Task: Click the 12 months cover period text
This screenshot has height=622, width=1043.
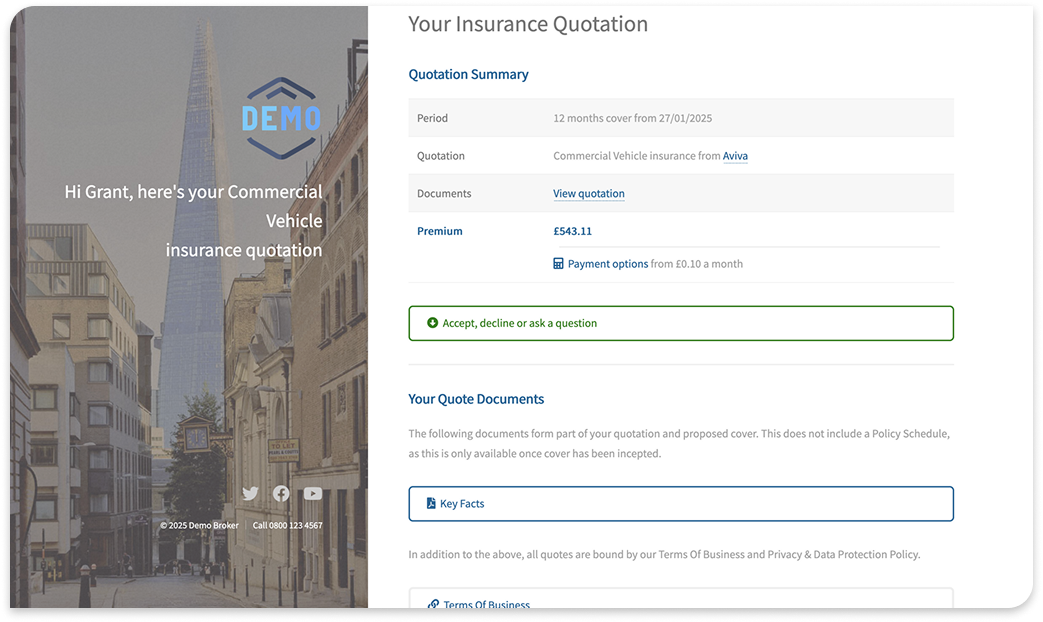Action: tap(632, 118)
